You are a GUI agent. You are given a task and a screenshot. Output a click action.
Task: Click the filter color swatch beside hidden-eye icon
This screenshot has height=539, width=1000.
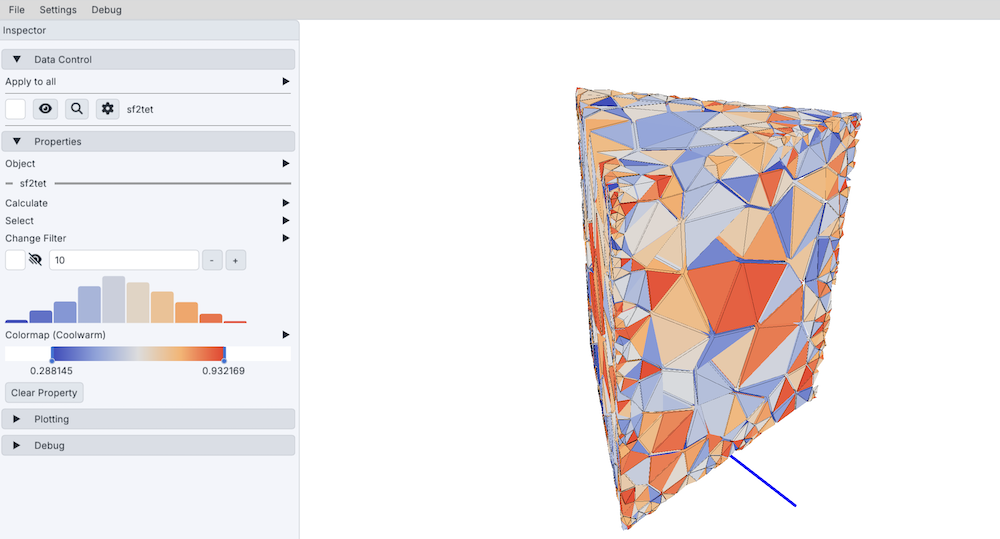[15, 260]
